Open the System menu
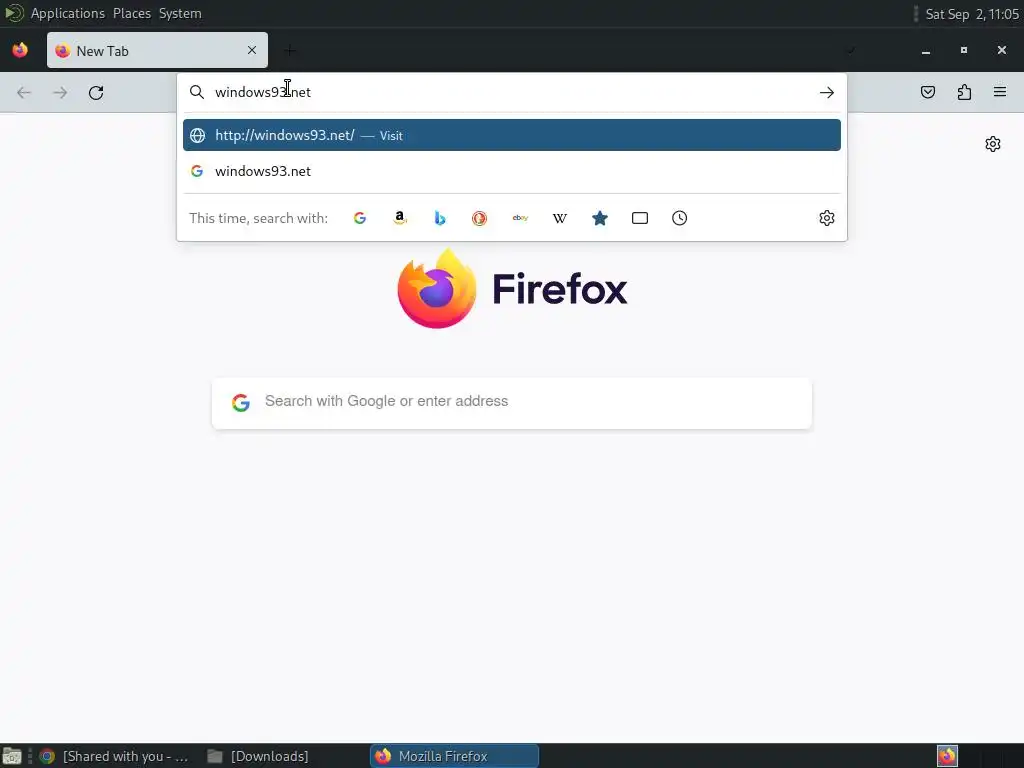1024x768 pixels. 180,13
